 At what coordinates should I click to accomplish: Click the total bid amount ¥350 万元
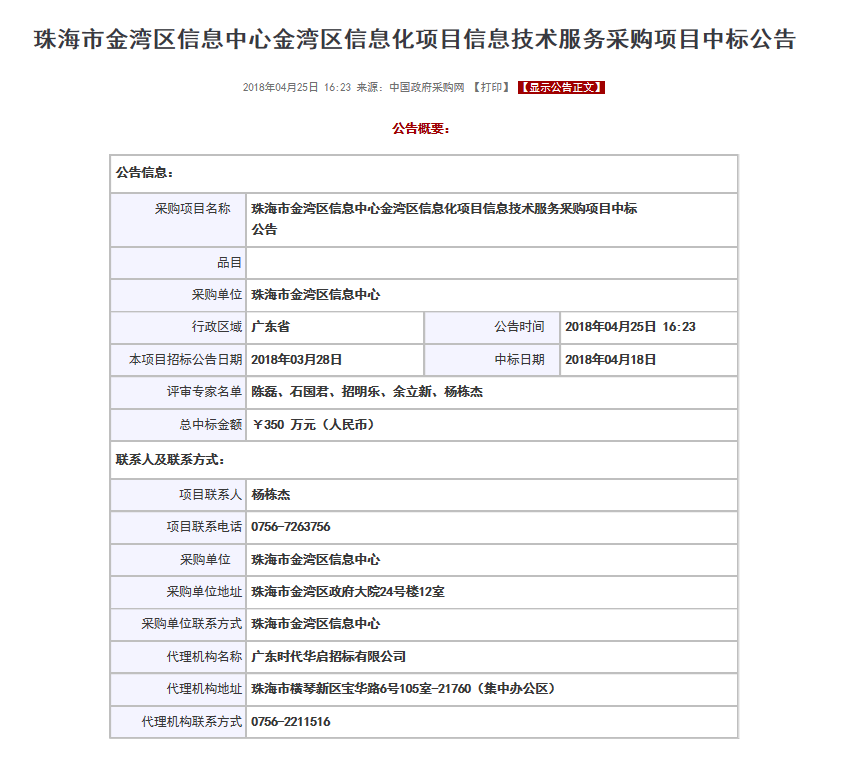[x=312, y=425]
